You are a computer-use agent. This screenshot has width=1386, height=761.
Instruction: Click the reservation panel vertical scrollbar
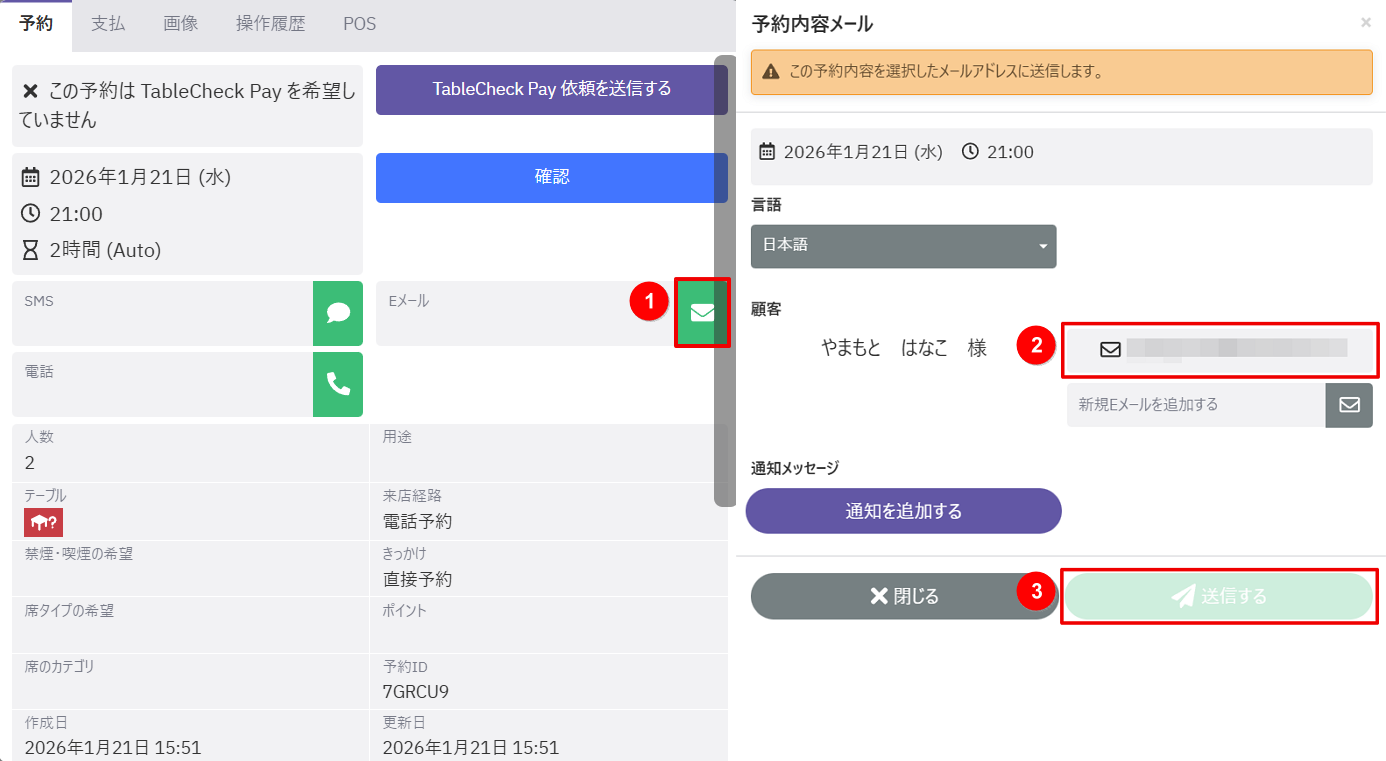725,281
